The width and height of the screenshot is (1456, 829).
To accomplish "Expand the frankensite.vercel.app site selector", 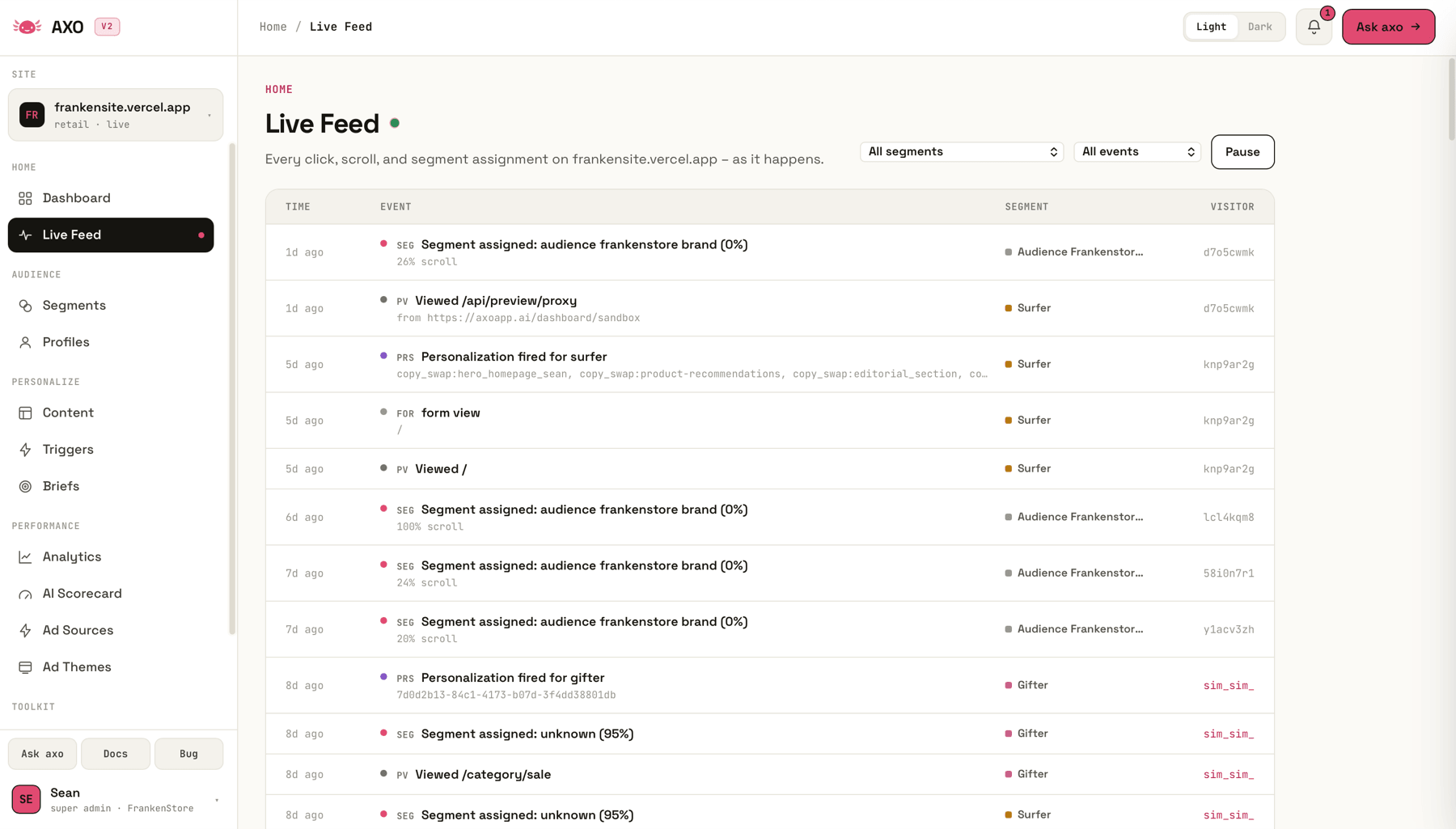I will [x=116, y=115].
